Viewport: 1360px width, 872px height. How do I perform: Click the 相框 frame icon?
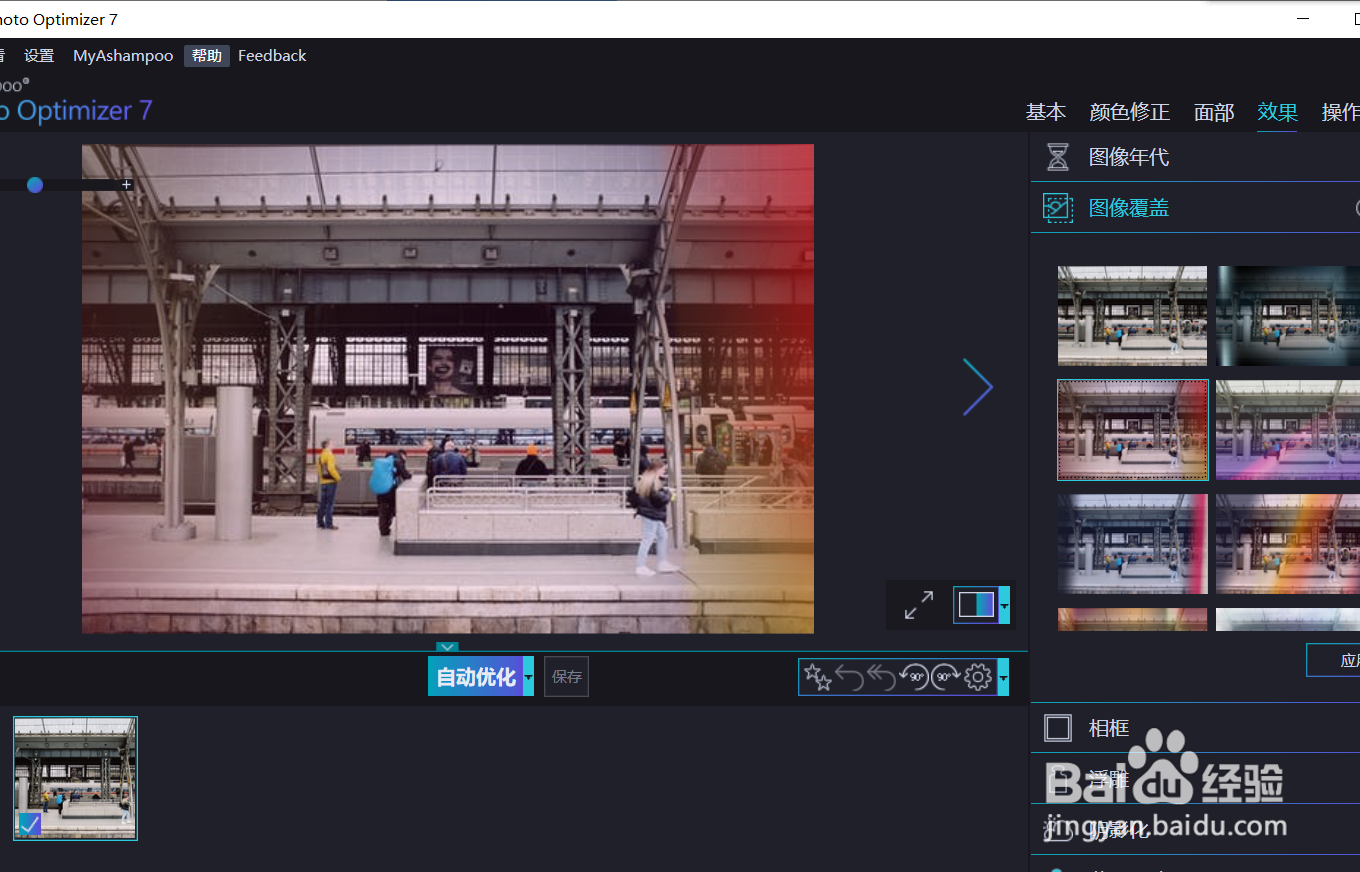pos(1057,728)
